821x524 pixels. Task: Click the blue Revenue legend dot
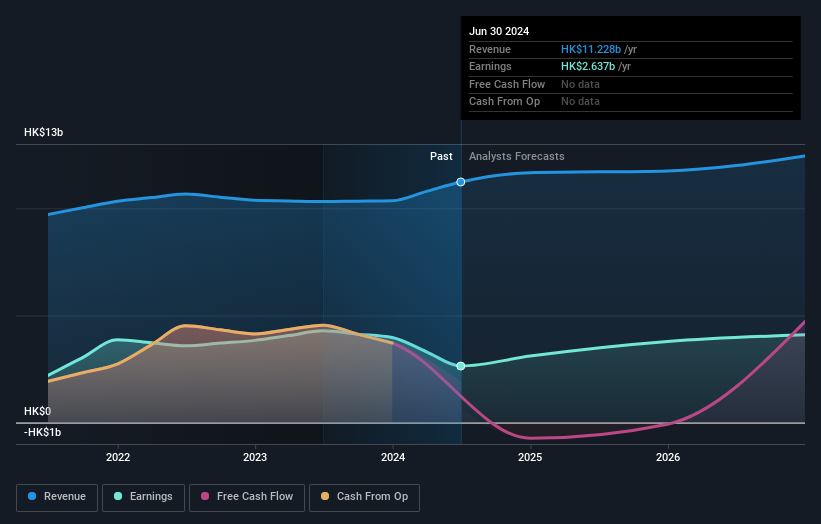pyautogui.click(x=32, y=496)
